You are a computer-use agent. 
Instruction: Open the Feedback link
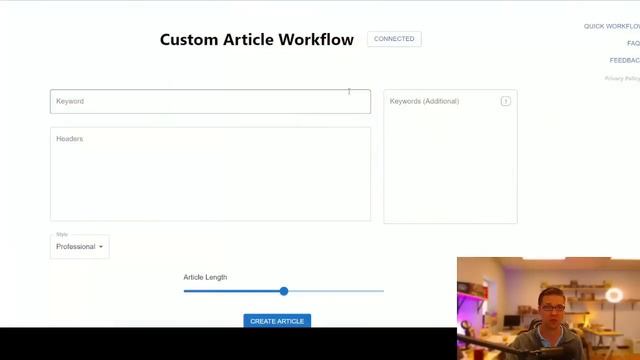tap(625, 60)
